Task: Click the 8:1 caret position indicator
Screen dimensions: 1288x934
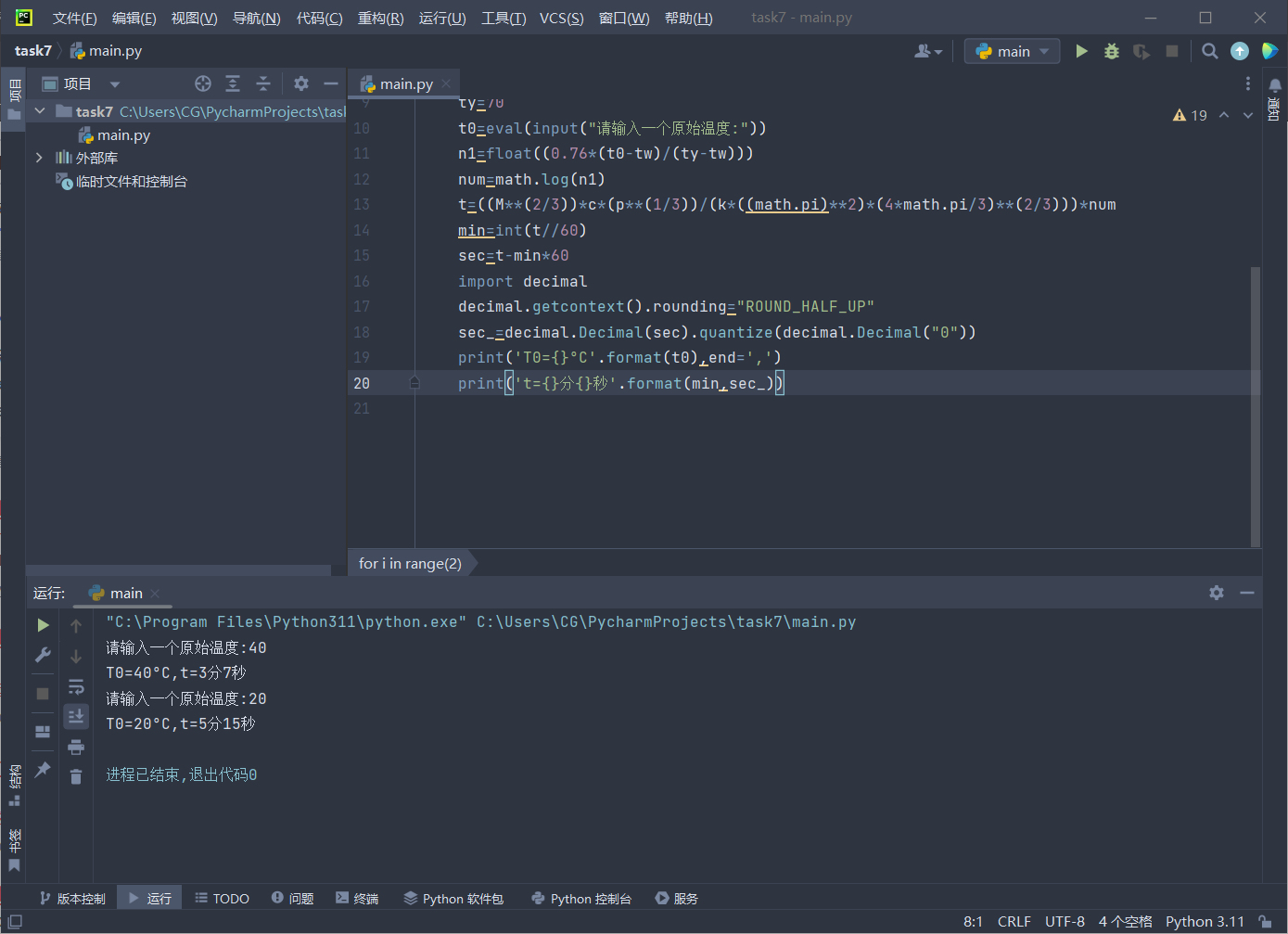Action: [x=973, y=922]
